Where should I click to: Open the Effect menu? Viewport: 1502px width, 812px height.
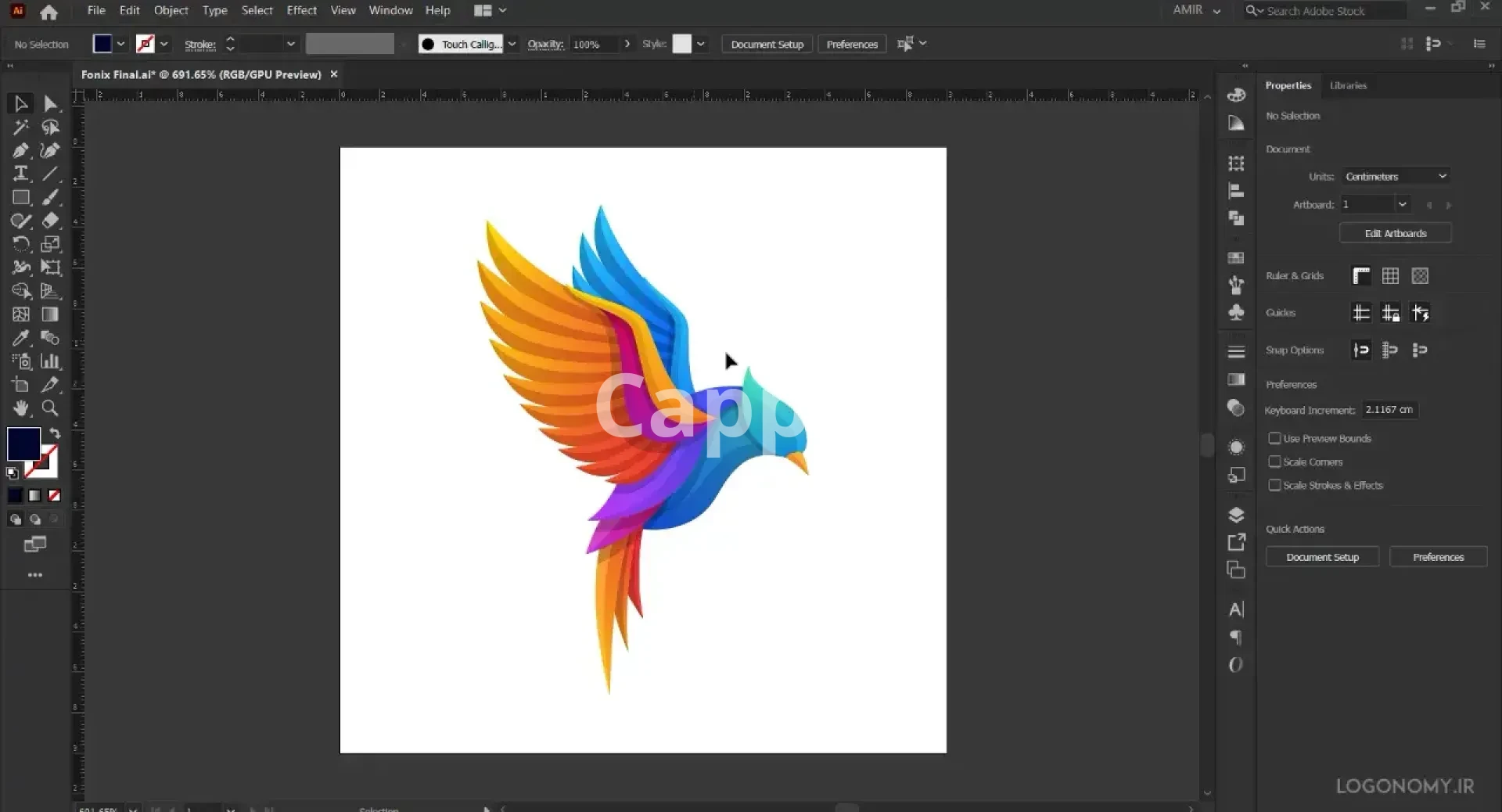[x=301, y=10]
